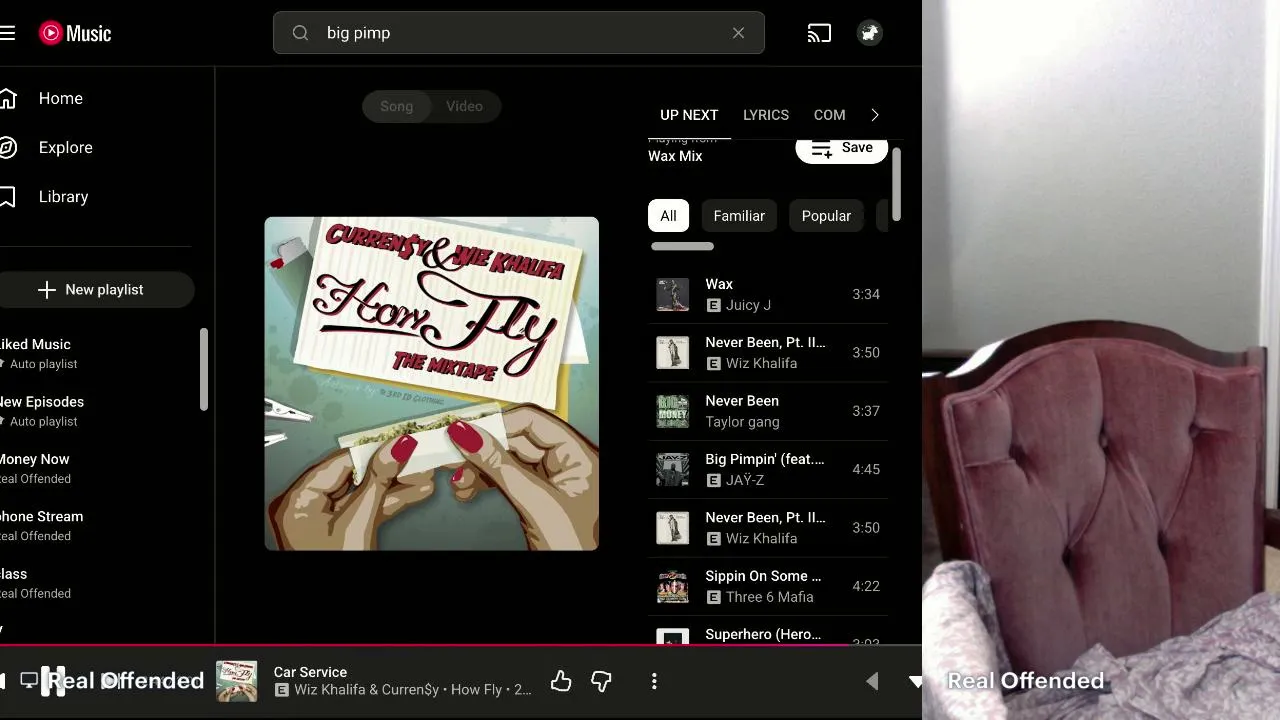Create a New playlist
Image resolution: width=1280 pixels, height=720 pixels.
tap(96, 290)
